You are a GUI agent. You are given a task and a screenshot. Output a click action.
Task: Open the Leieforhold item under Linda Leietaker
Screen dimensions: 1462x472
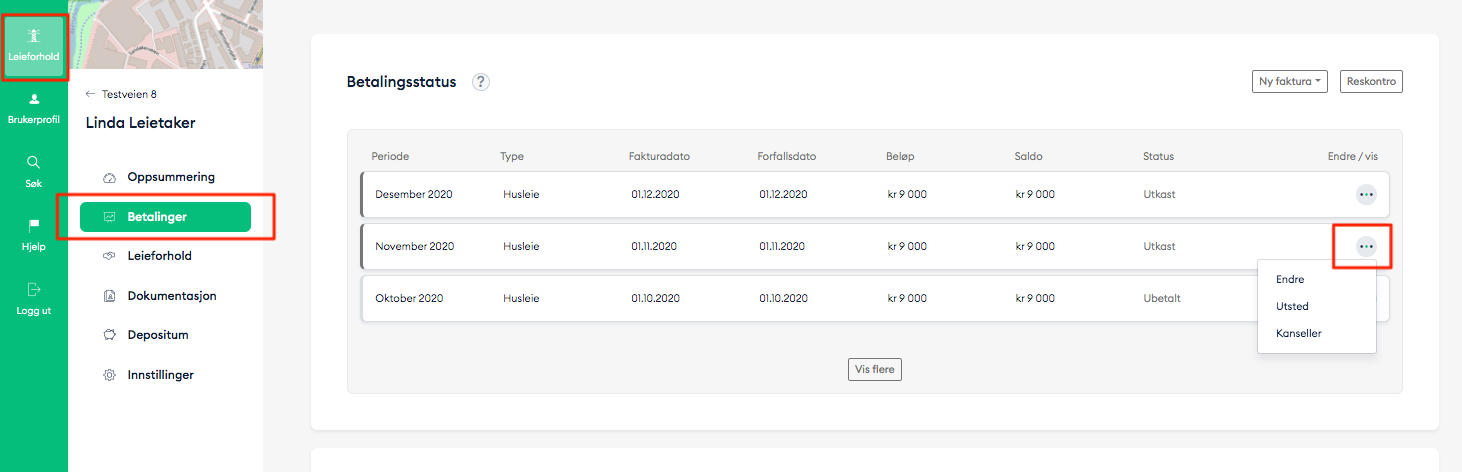pos(159,256)
